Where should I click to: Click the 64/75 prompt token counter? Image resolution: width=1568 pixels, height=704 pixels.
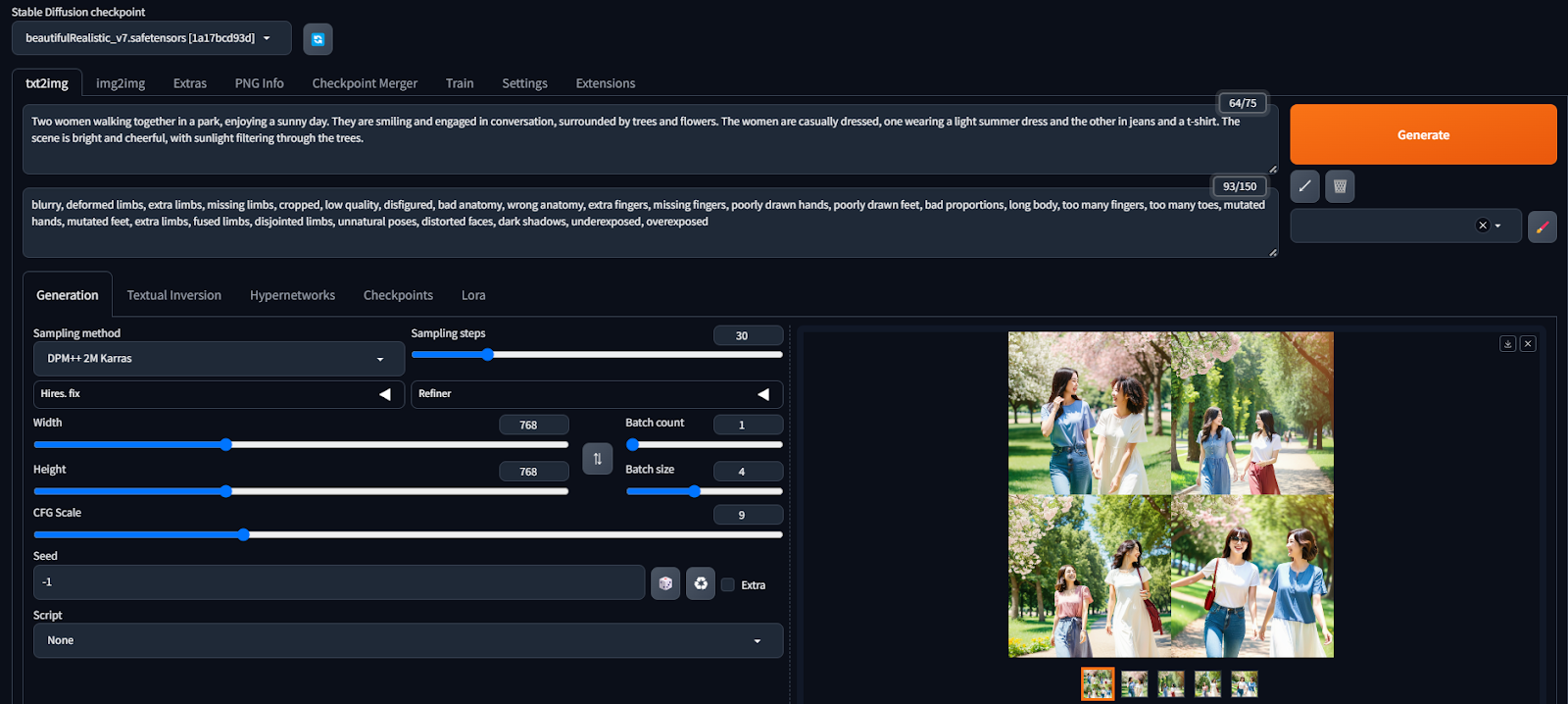coord(1243,103)
